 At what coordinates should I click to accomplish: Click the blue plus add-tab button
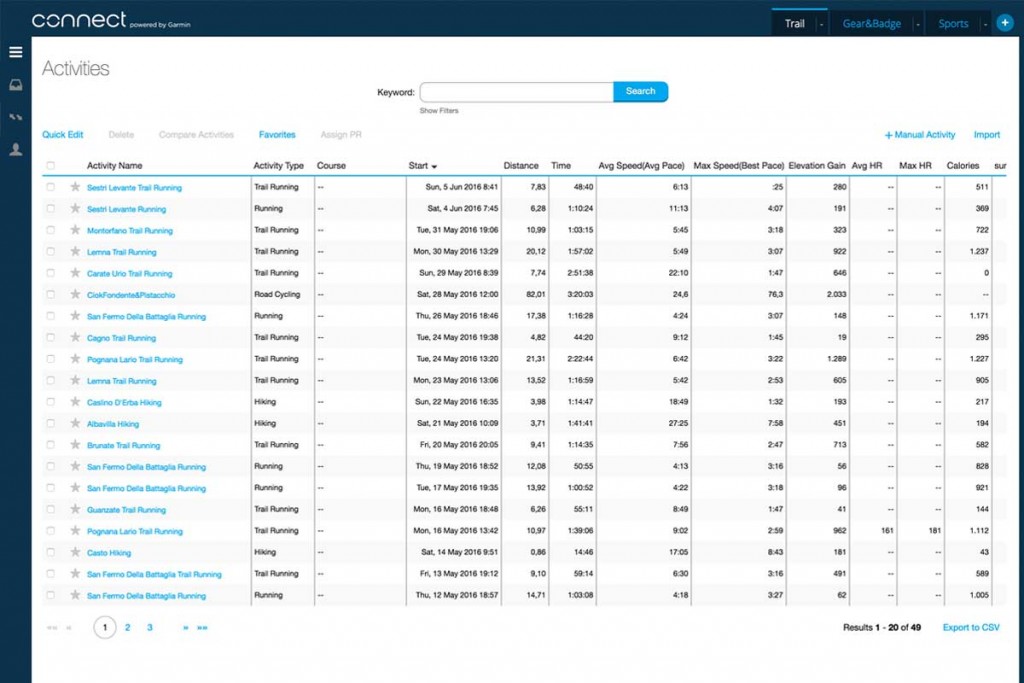[1004, 23]
